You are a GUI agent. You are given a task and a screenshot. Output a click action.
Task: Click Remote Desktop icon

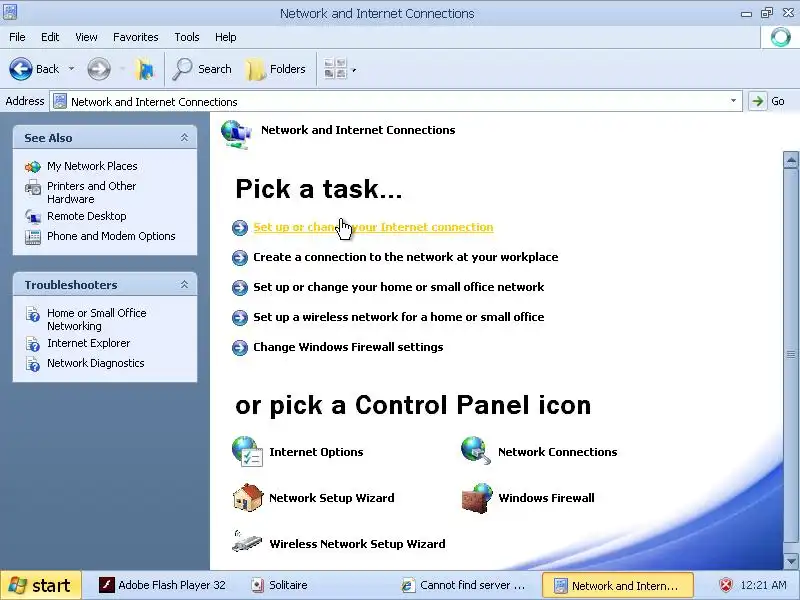(33, 217)
